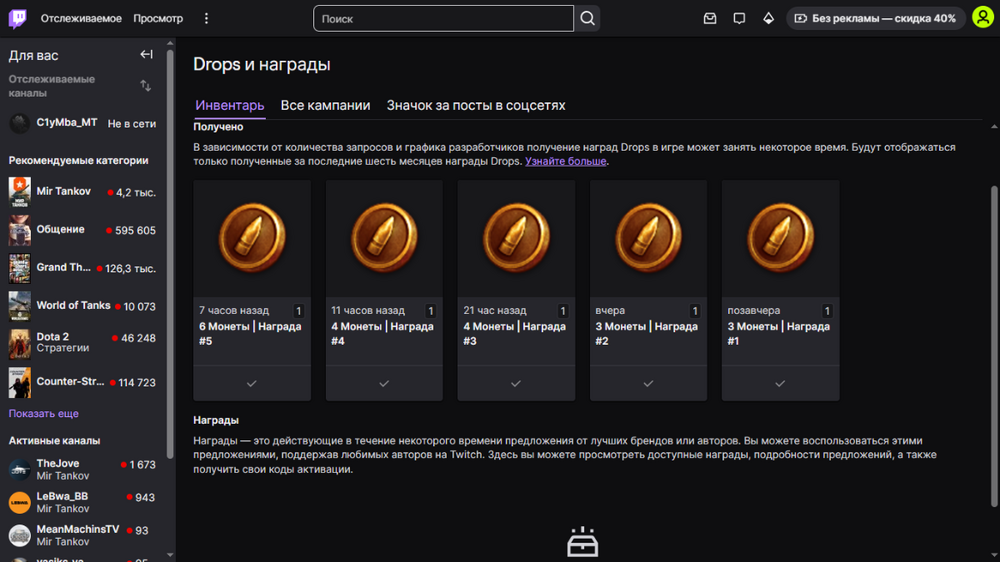
Task: Click the rewards chest icon at bottom
Action: pyautogui.click(x=582, y=542)
